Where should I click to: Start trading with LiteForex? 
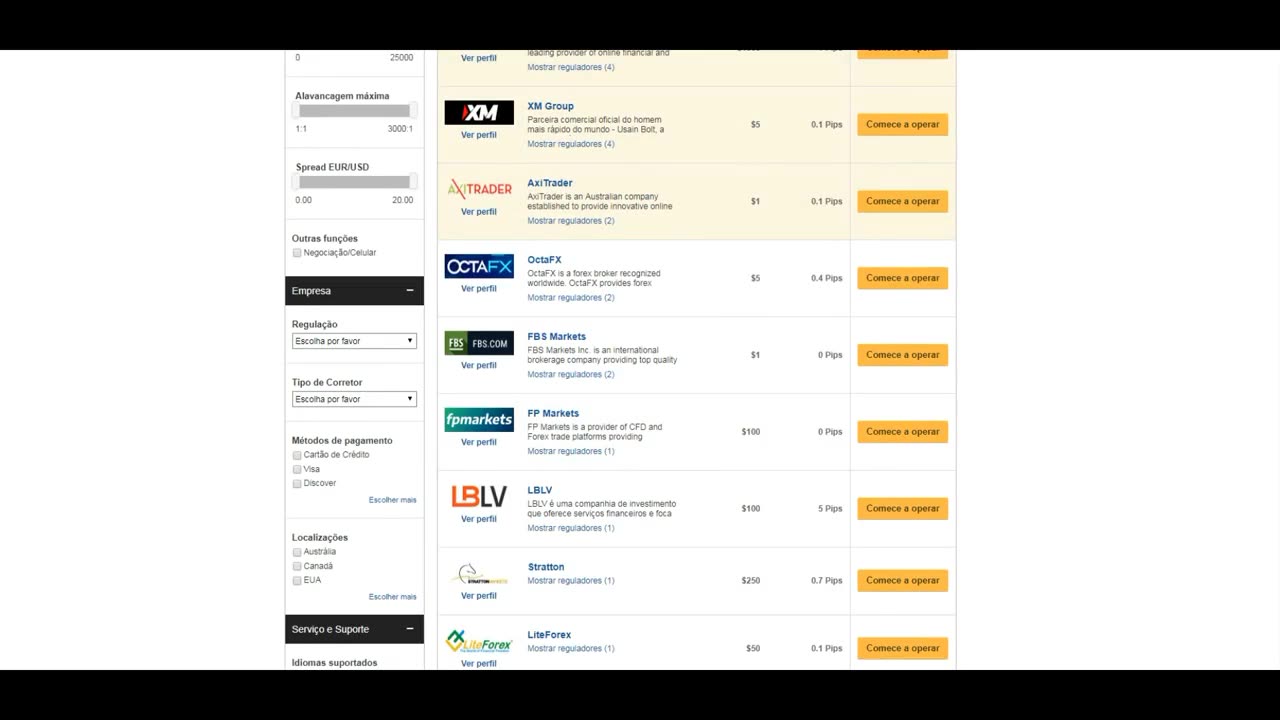pos(902,648)
